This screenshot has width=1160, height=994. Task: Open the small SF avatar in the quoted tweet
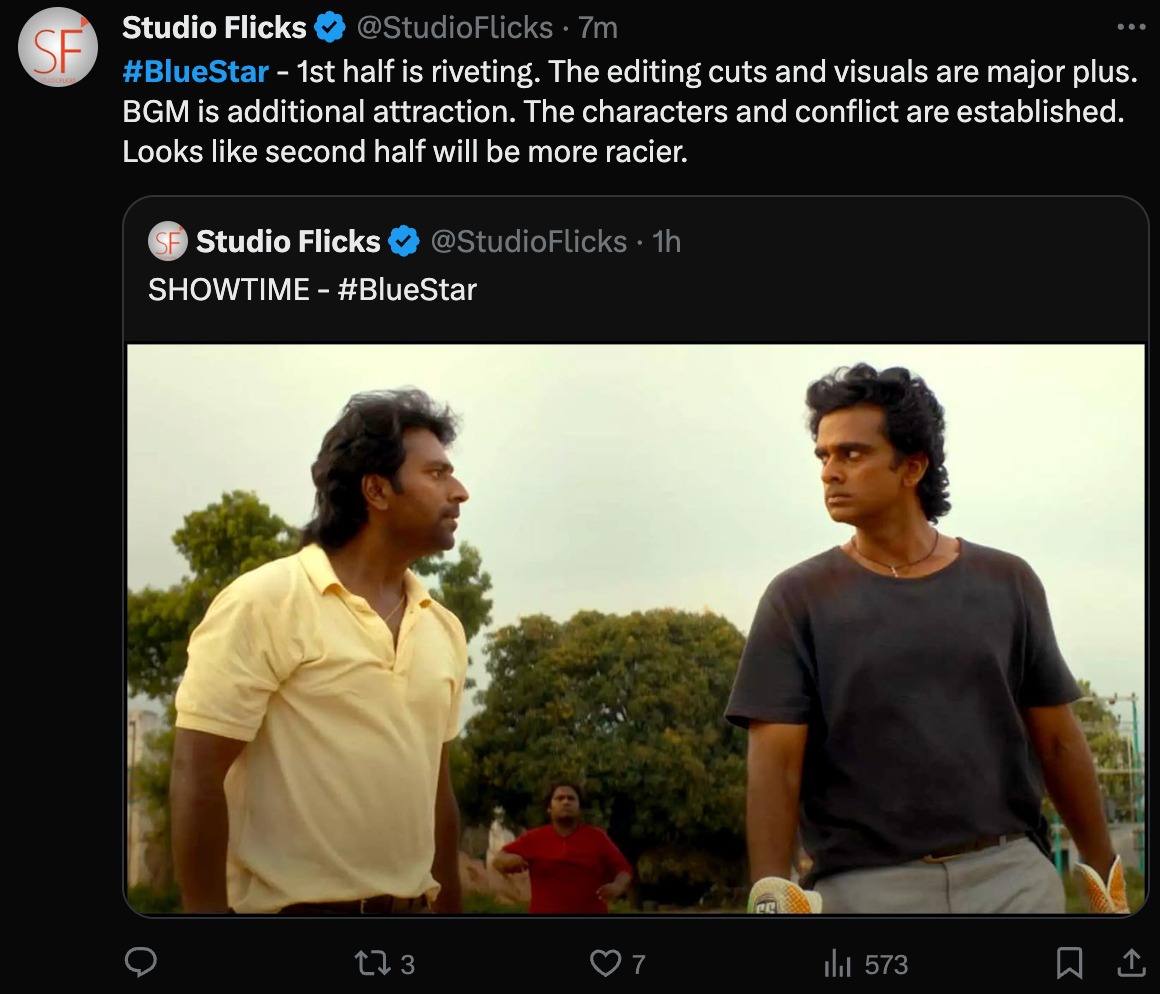[167, 241]
